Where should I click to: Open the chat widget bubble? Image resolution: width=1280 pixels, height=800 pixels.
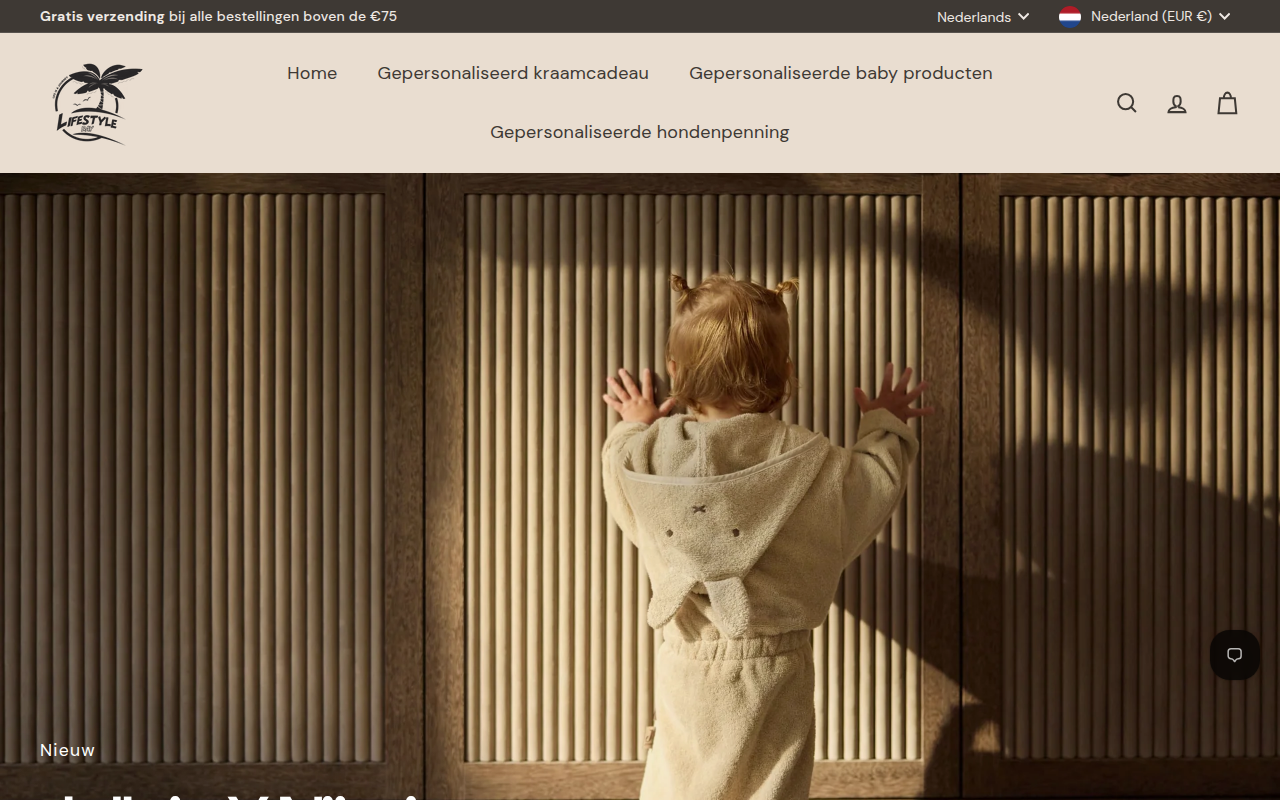(x=1235, y=655)
